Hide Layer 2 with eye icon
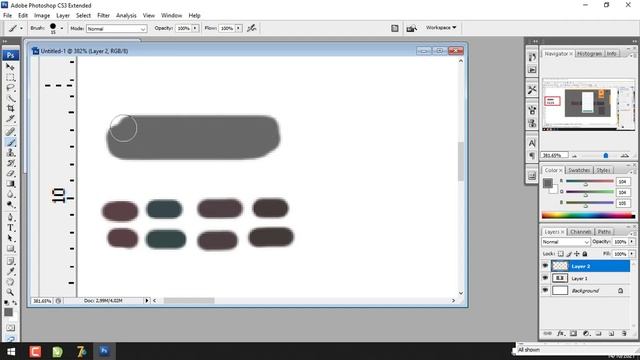 click(545, 266)
